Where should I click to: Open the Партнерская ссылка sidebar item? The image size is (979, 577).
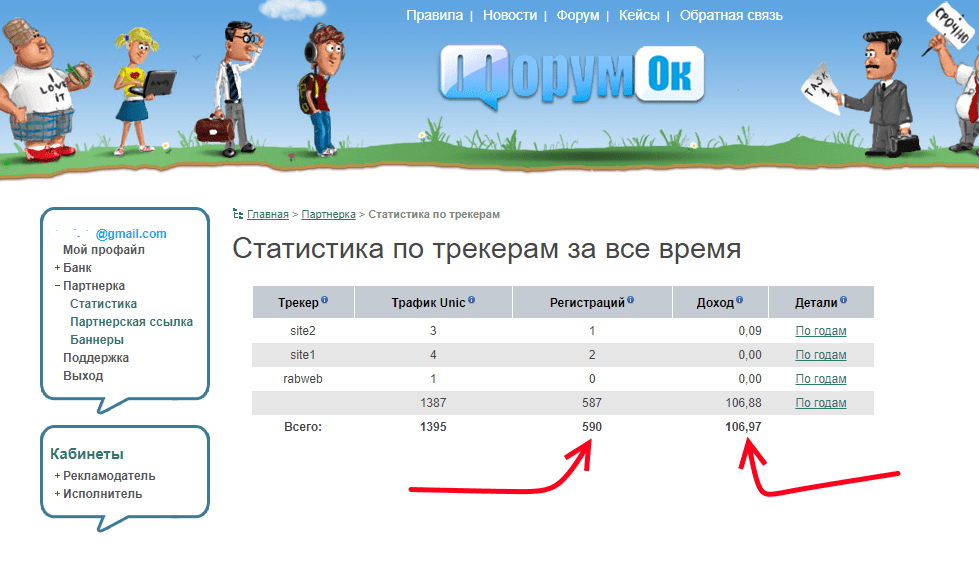point(131,322)
